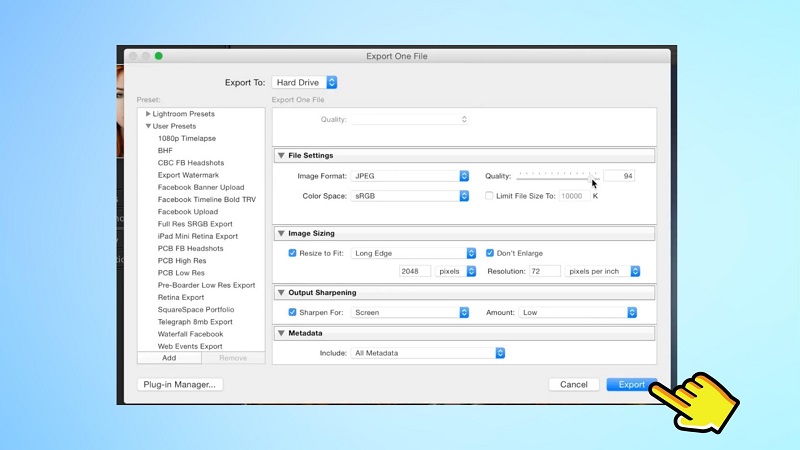Select the 1080p Timelapse preset

pyautogui.click(x=187, y=138)
